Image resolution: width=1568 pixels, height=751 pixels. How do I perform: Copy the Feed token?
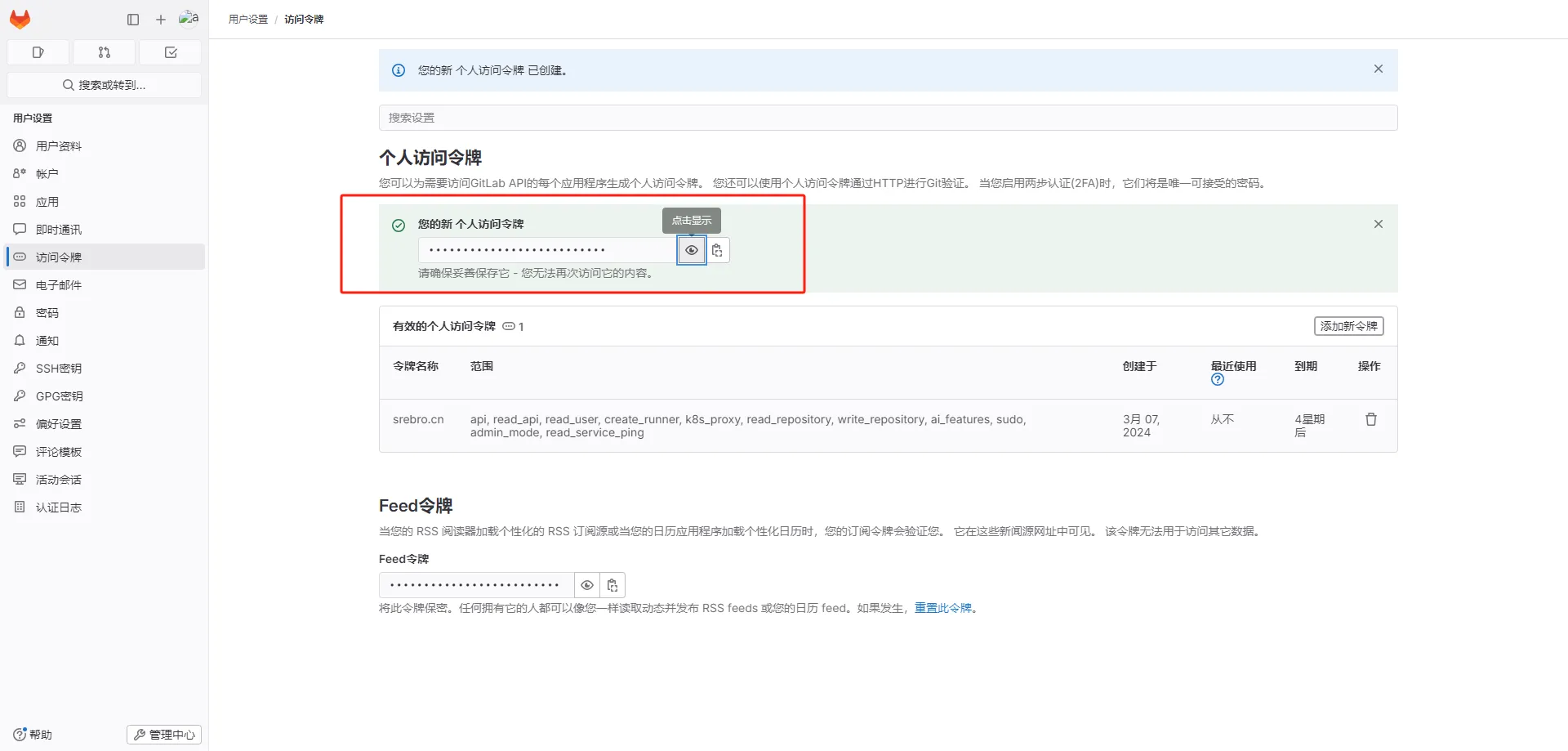tap(612, 585)
